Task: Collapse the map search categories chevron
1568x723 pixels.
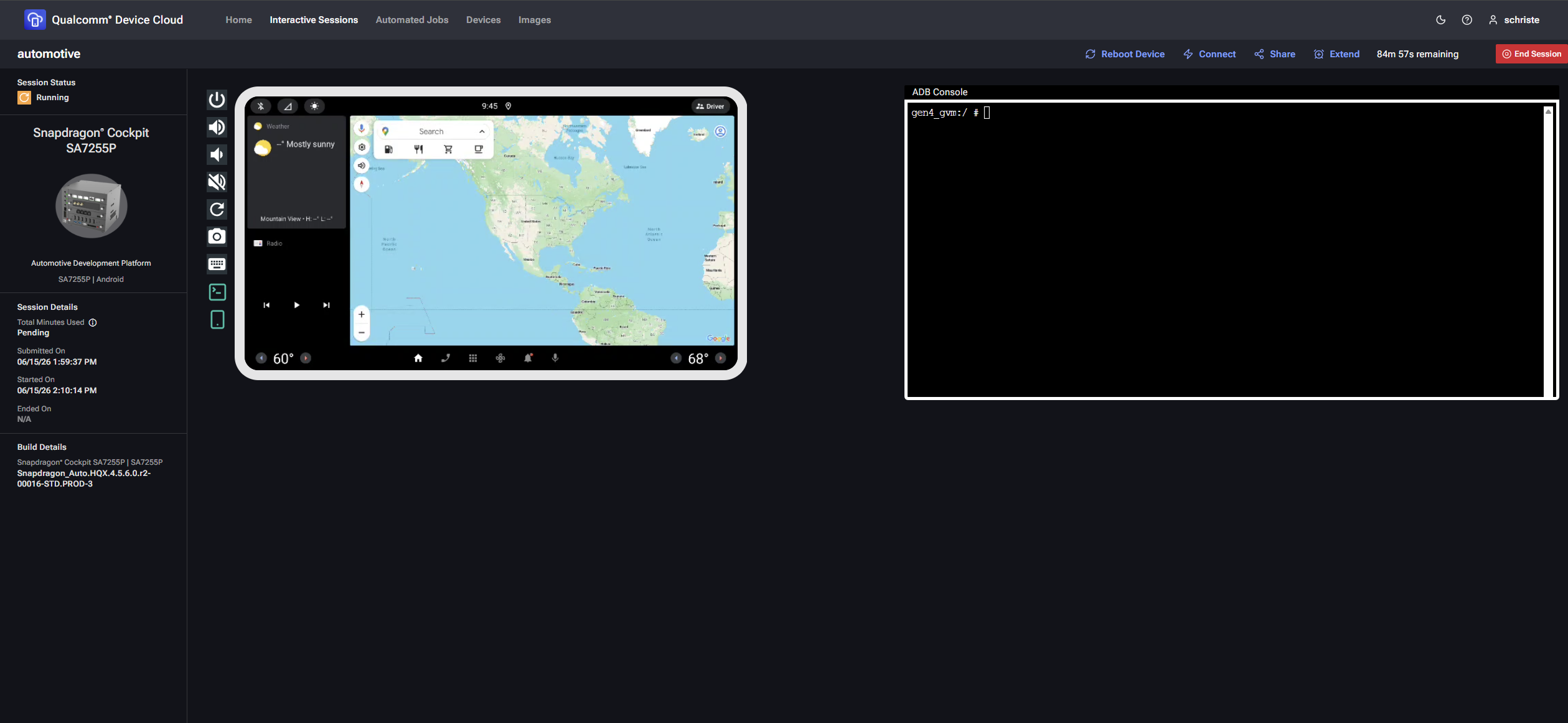Action: tap(482, 132)
